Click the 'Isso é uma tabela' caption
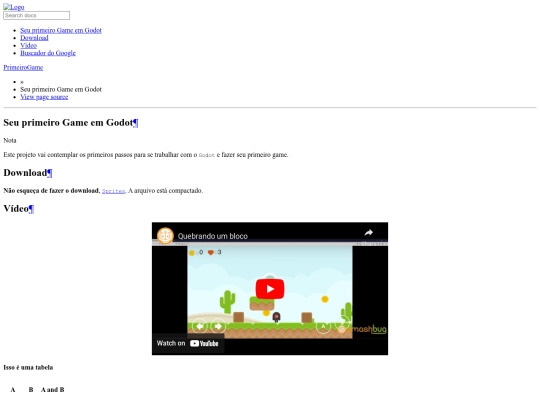 pyautogui.click(x=28, y=367)
